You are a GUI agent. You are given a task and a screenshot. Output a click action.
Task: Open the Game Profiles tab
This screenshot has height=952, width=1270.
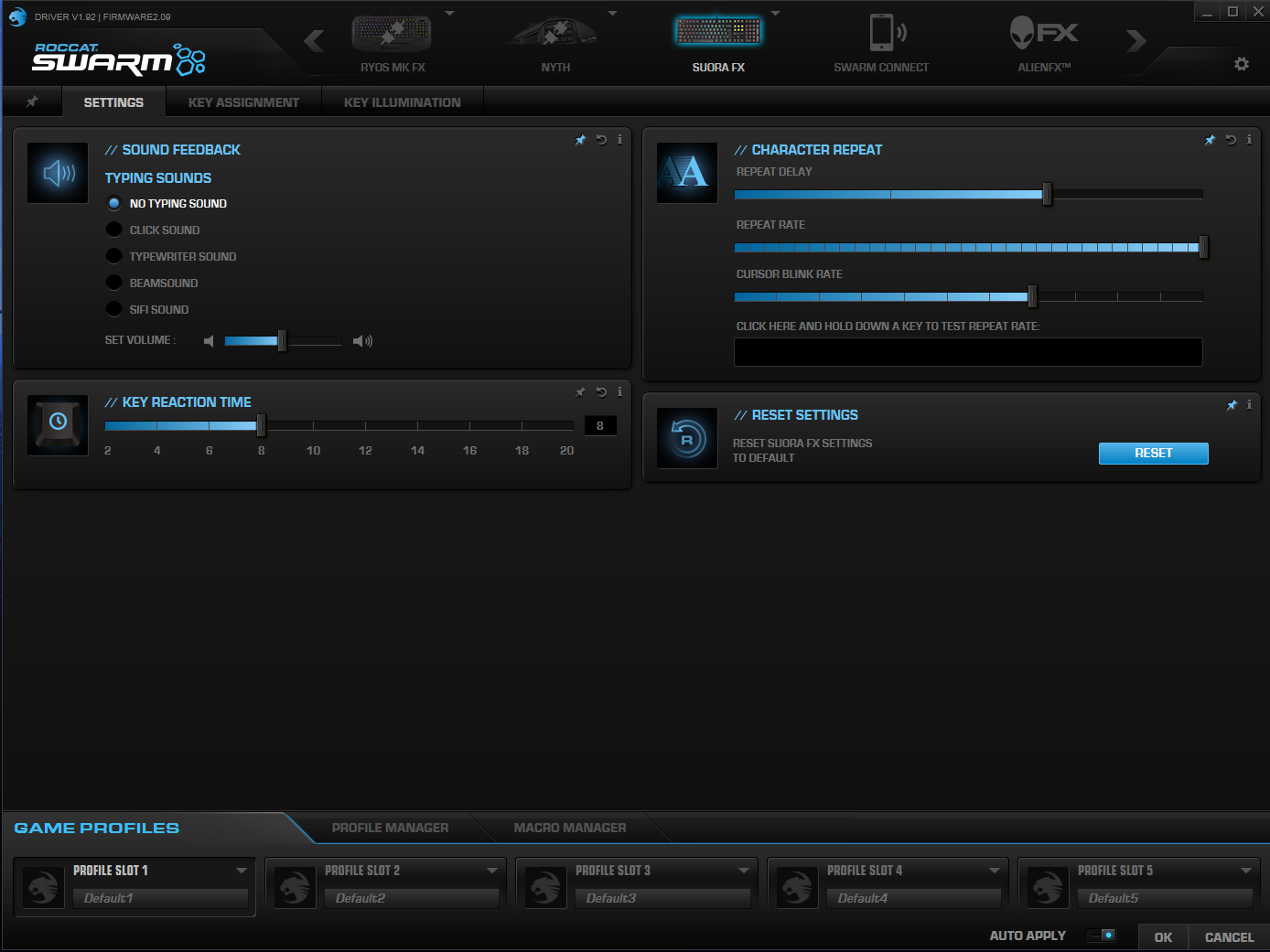click(x=97, y=828)
